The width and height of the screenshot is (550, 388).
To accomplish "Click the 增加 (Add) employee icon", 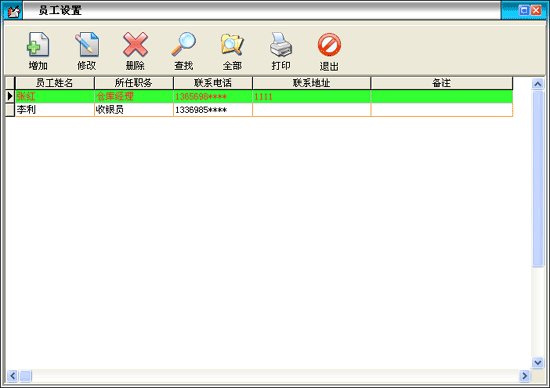I will coord(38,45).
